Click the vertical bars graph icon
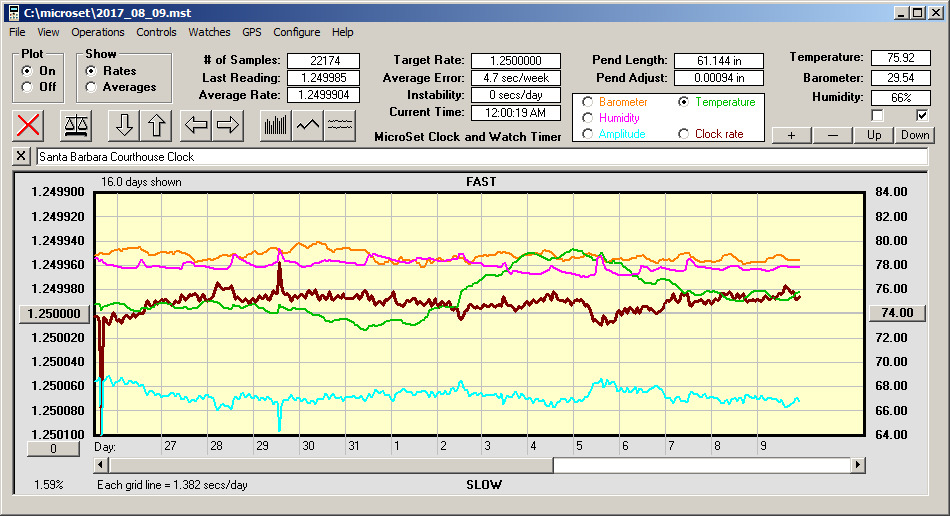 tap(275, 125)
